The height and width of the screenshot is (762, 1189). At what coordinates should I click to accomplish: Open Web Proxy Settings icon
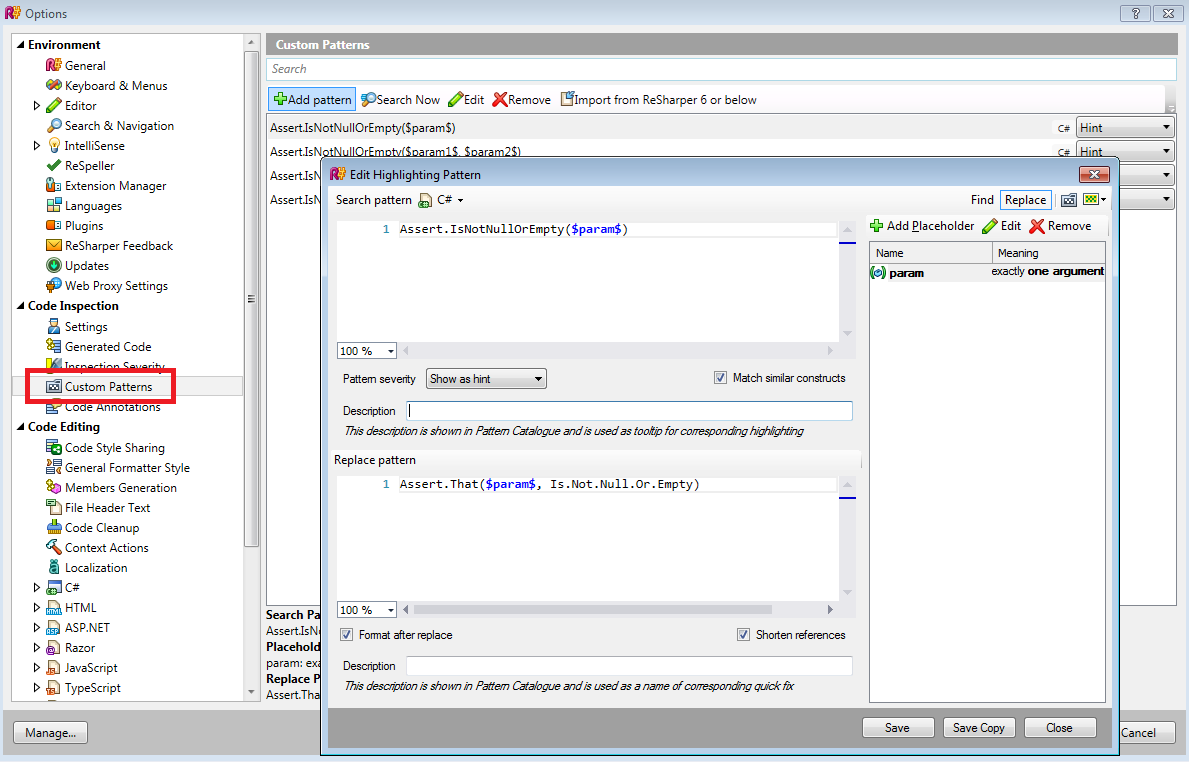pos(53,285)
